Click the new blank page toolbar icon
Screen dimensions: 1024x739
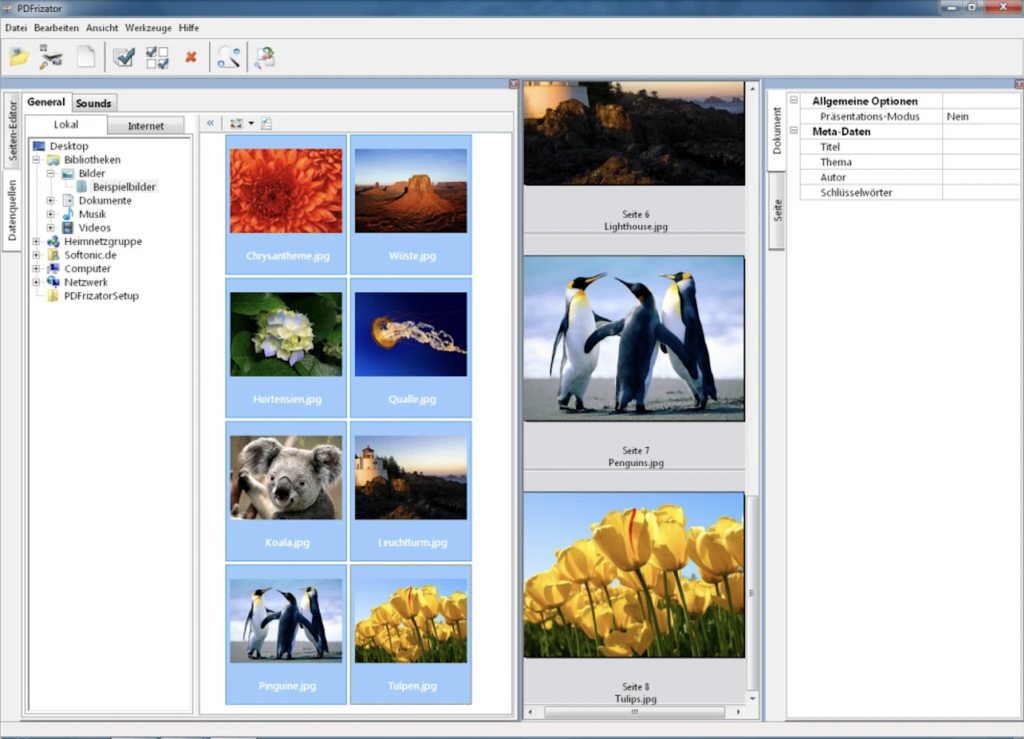(86, 57)
